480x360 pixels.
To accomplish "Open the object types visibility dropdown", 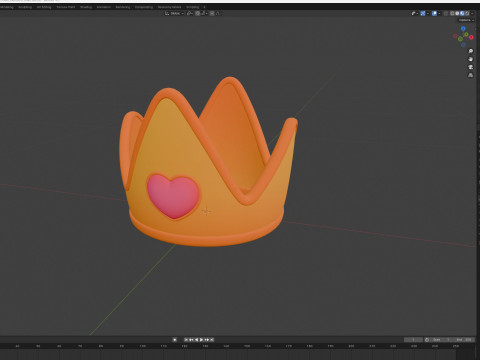I will [x=415, y=13].
